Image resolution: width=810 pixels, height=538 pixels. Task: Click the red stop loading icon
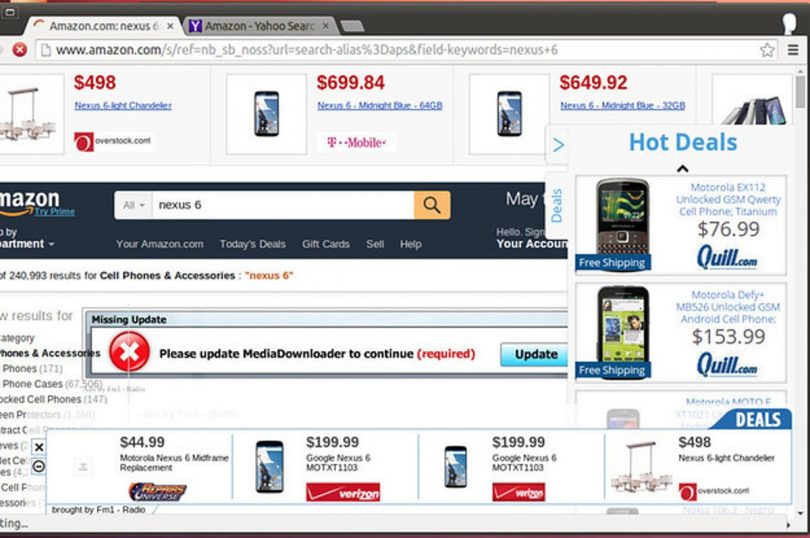pyautogui.click(x=20, y=50)
